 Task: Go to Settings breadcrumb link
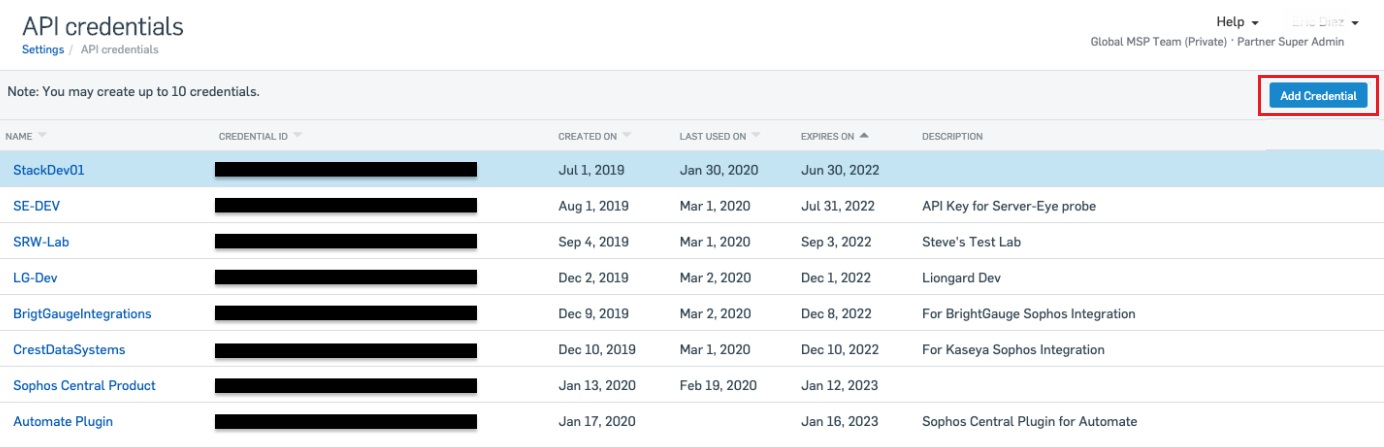(42, 49)
